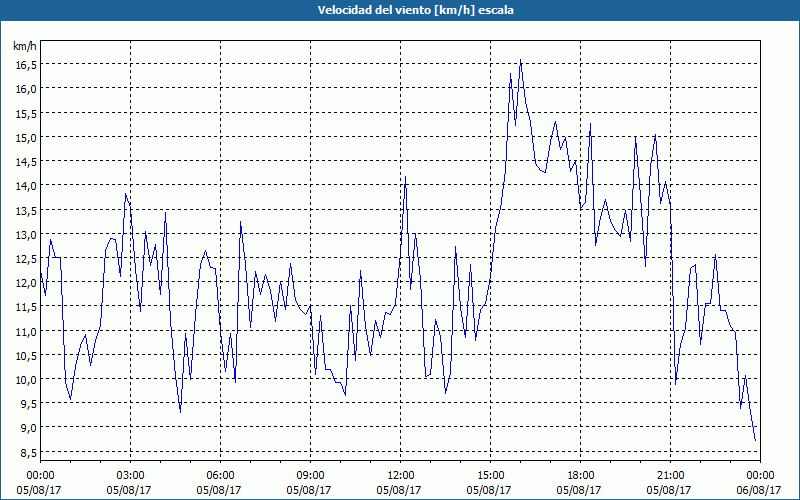This screenshot has height=500, width=800.
Task: Click the 12,5 y-axis value
Action: coord(26,259)
